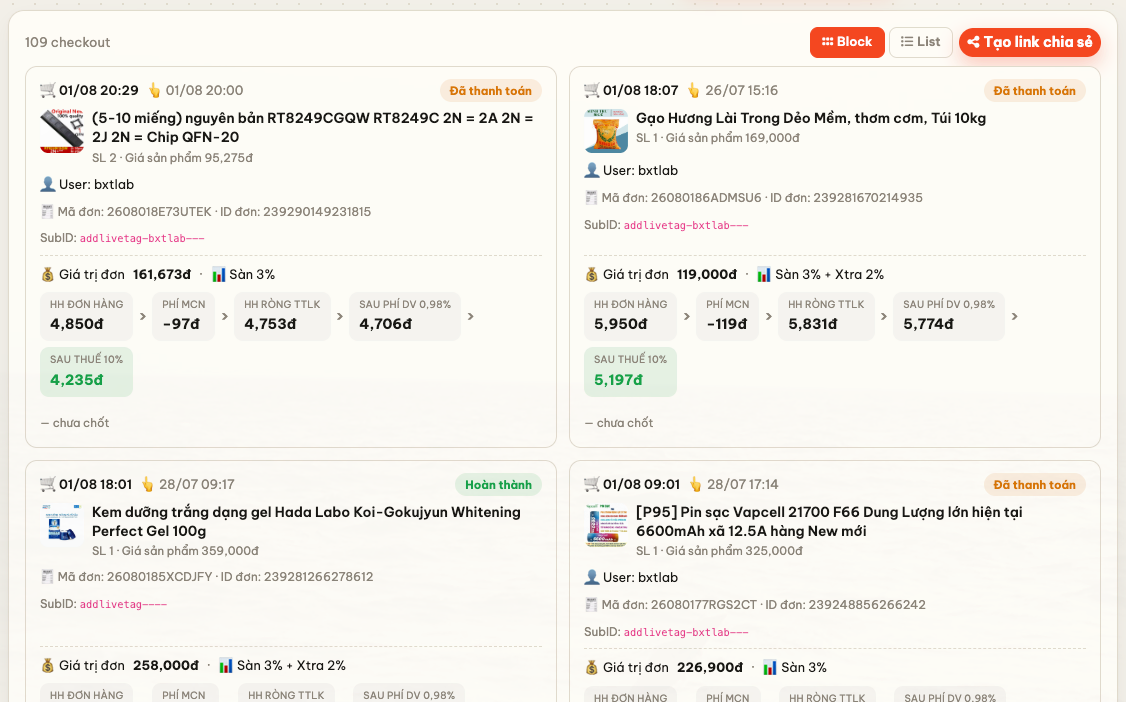Click the money bag icon by 119,000đ
This screenshot has width=1126, height=702.
[592, 275]
